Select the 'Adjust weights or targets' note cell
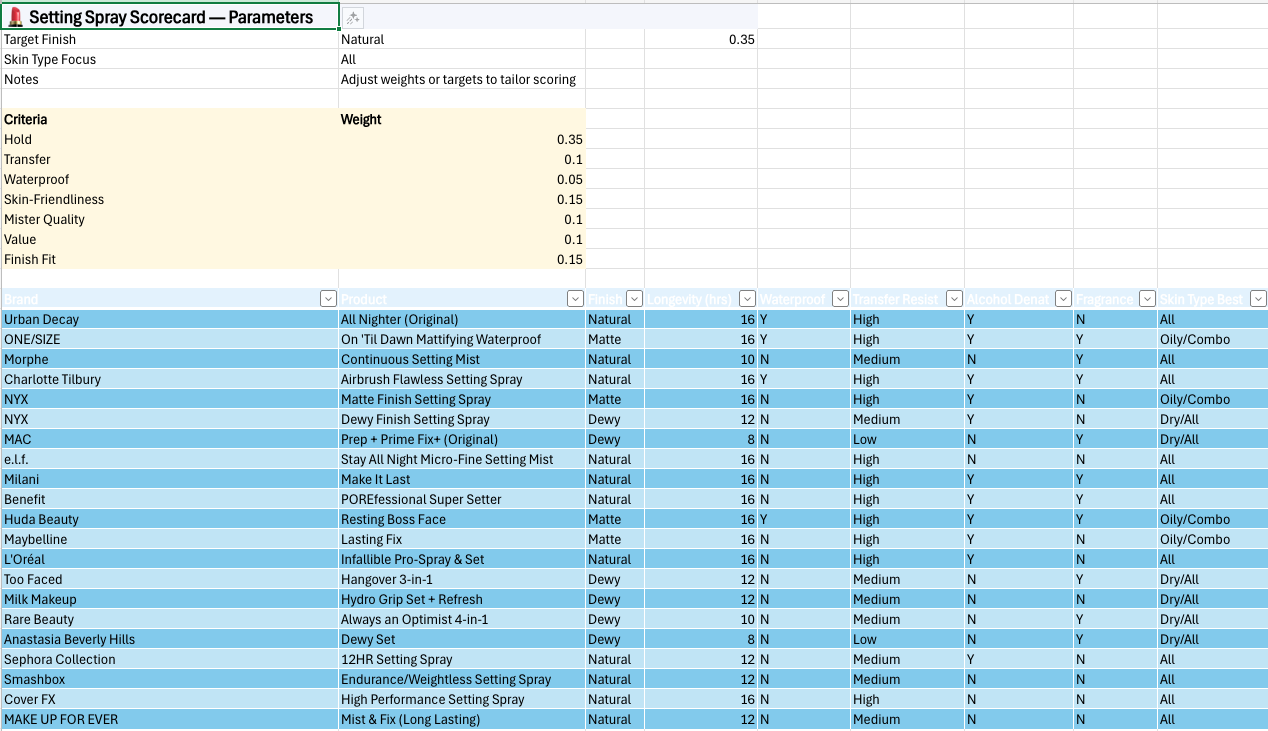This screenshot has width=1268, height=731. (462, 79)
